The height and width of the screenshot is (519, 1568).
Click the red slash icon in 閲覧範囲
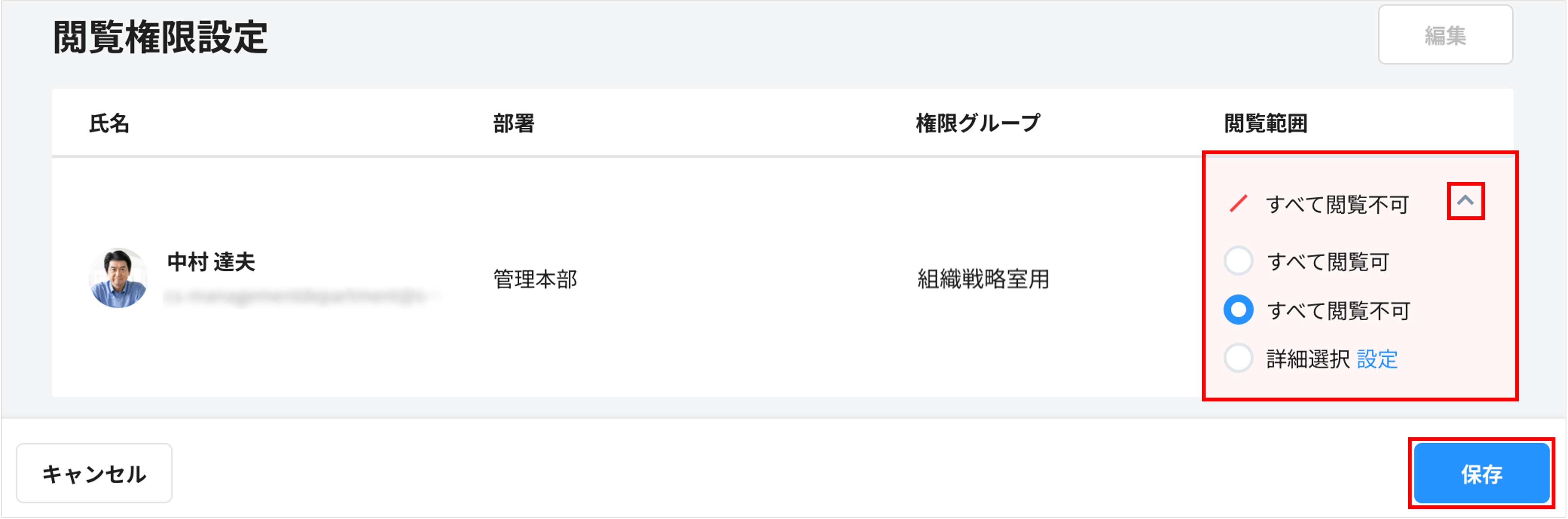click(1238, 204)
